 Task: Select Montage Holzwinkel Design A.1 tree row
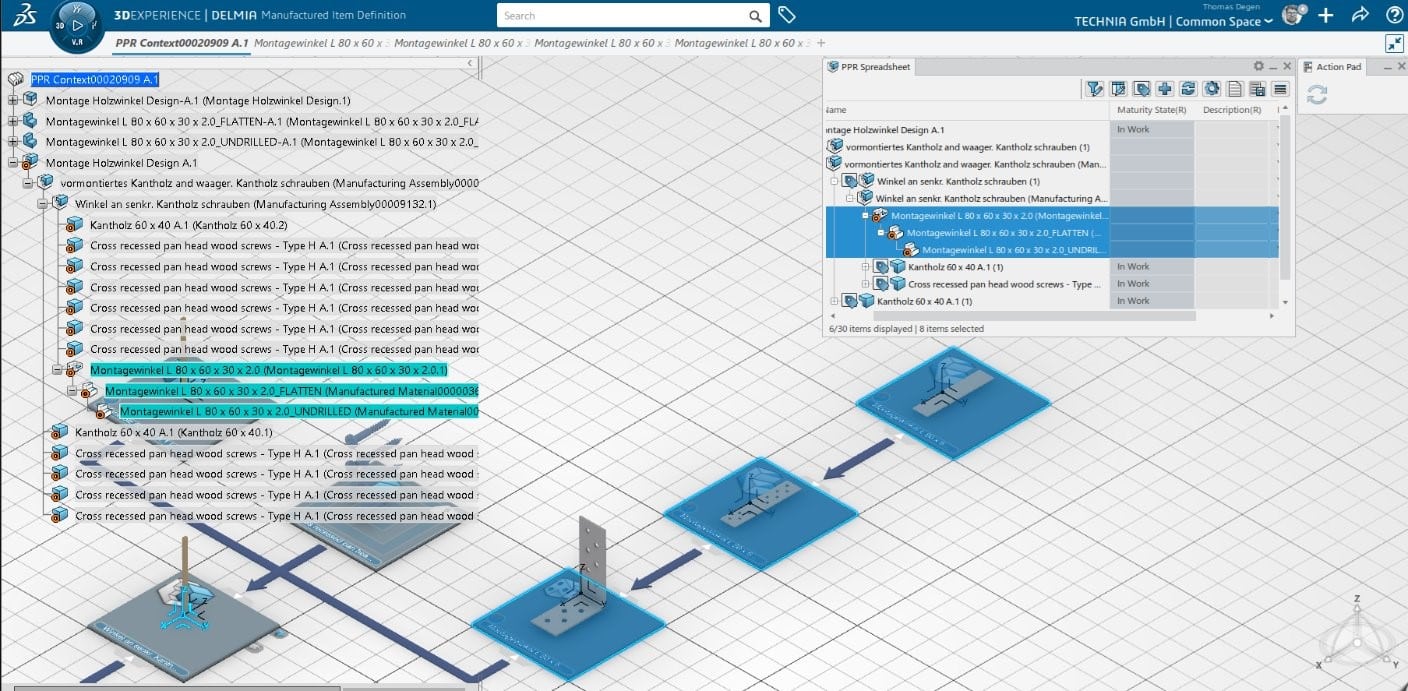coord(121,163)
